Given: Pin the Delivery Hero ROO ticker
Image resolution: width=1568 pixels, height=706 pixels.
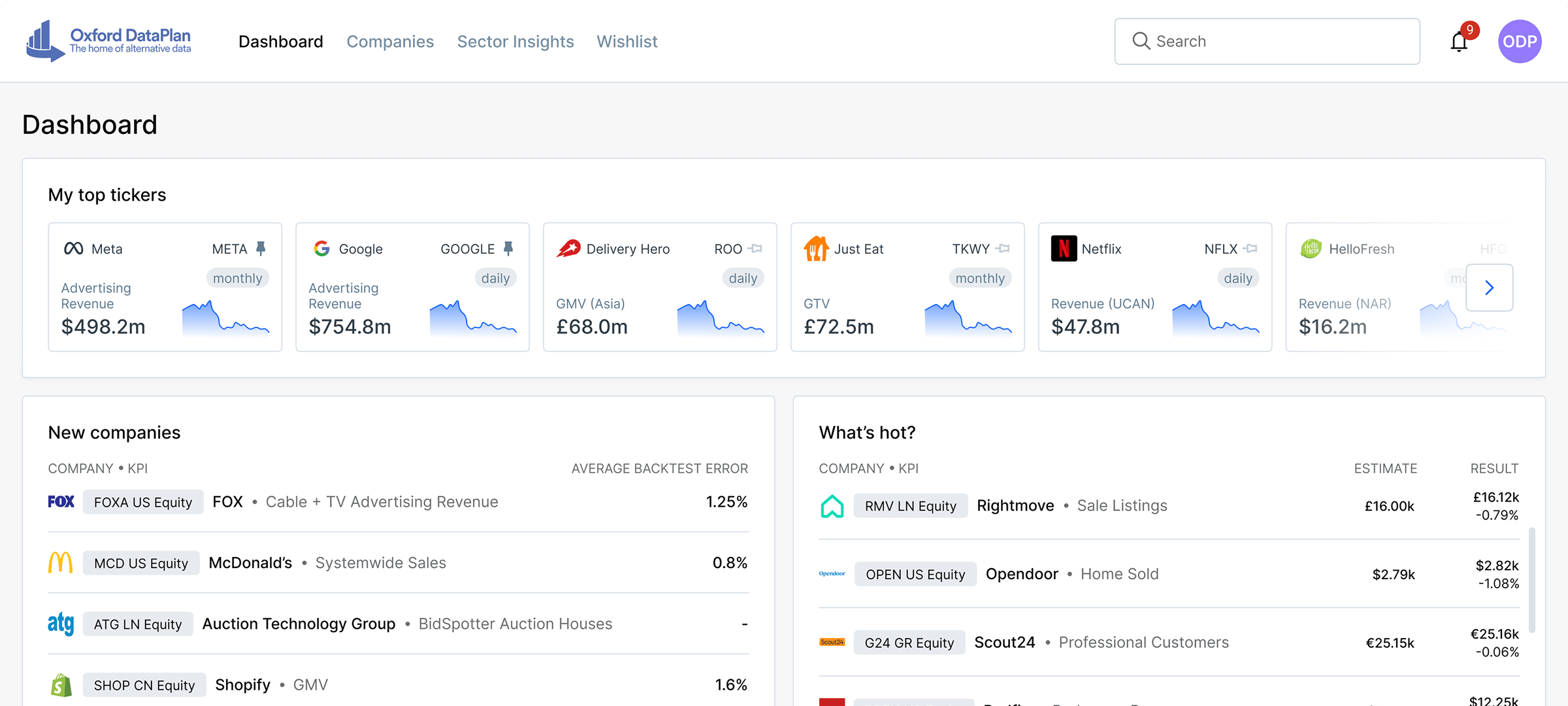Looking at the screenshot, I should (756, 248).
